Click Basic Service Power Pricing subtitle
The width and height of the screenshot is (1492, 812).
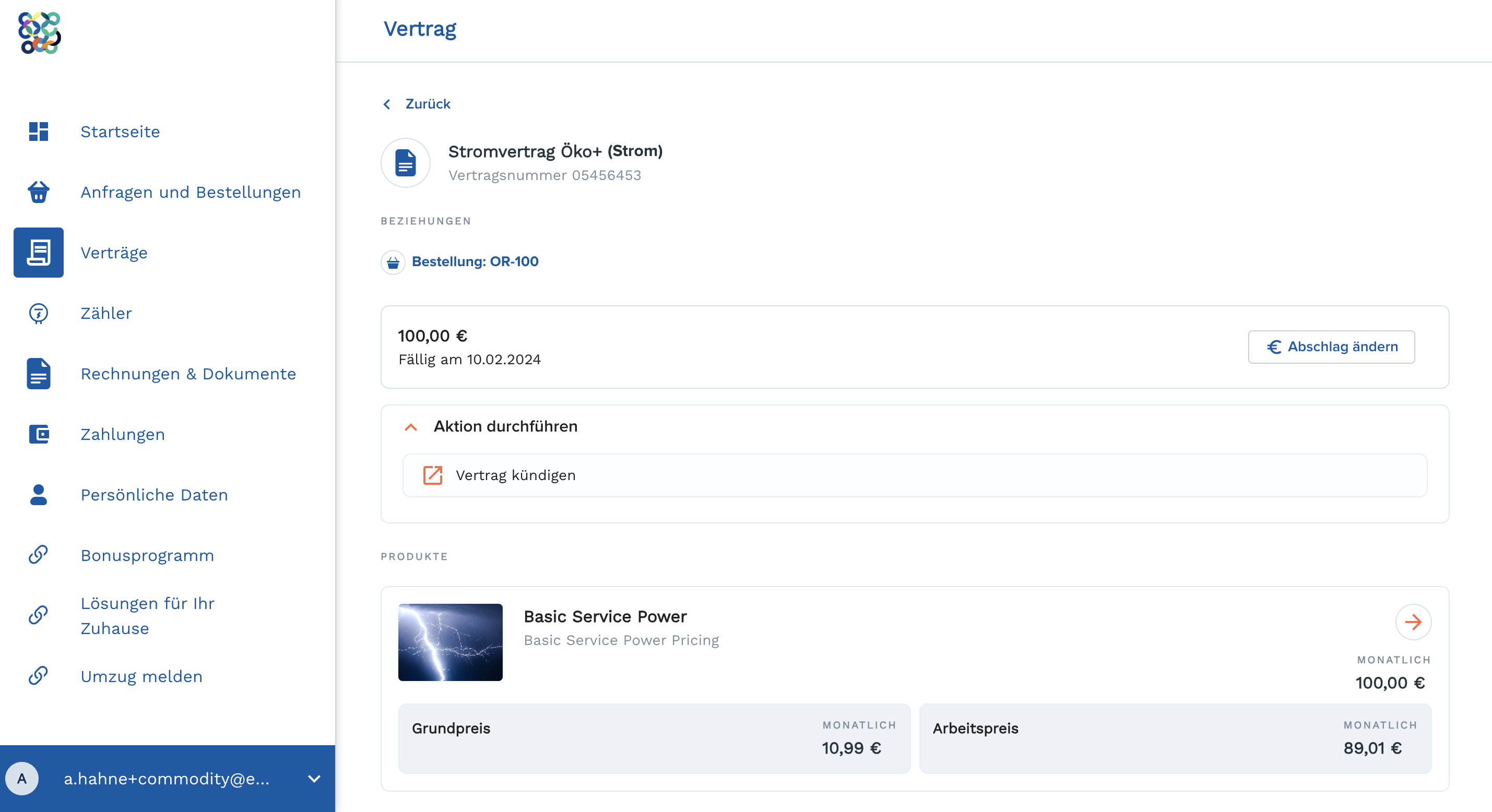pos(621,640)
